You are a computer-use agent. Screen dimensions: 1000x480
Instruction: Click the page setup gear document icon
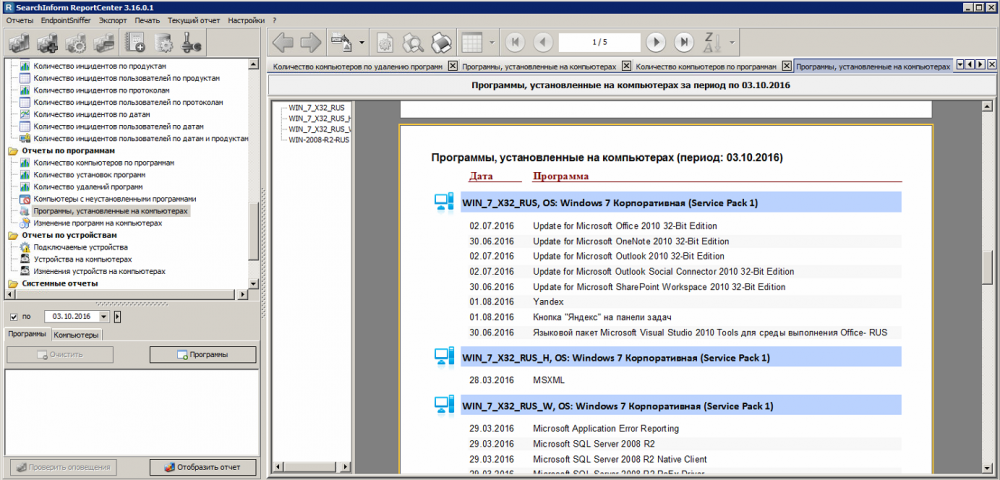pos(385,43)
